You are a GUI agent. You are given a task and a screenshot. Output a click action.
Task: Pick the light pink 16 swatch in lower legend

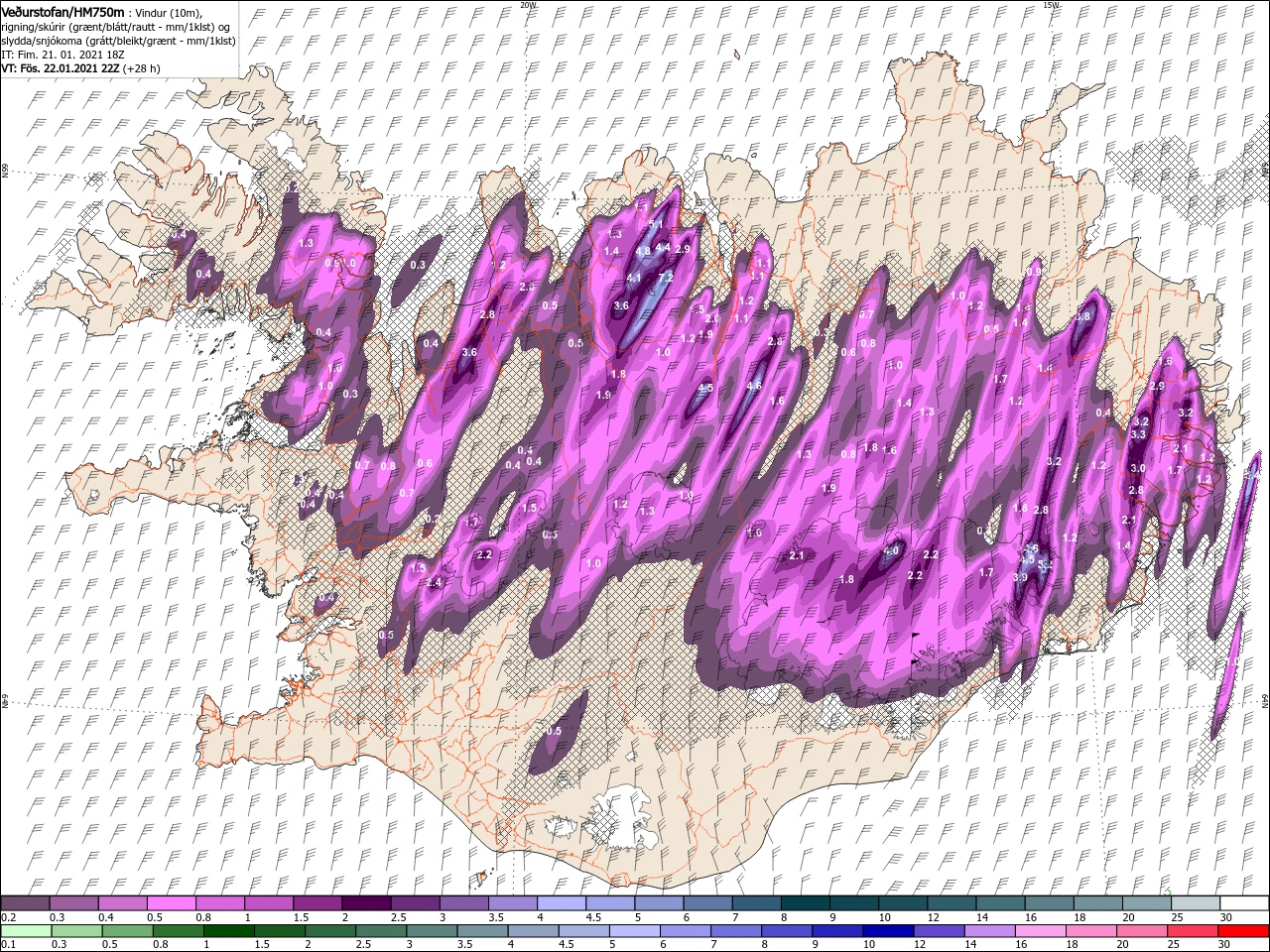[1041, 931]
